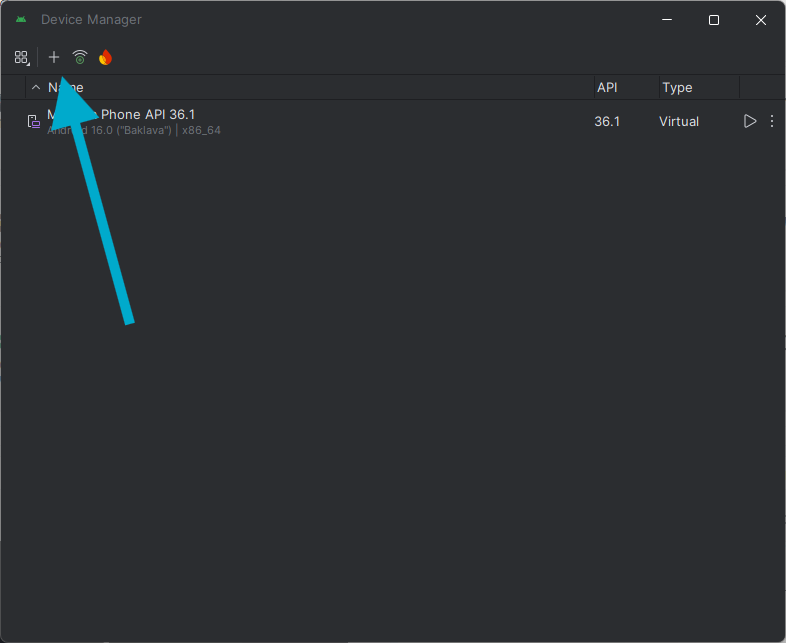Screen dimensions: 786x643
Task: Sort devices by the Type column
Action: click(x=678, y=88)
